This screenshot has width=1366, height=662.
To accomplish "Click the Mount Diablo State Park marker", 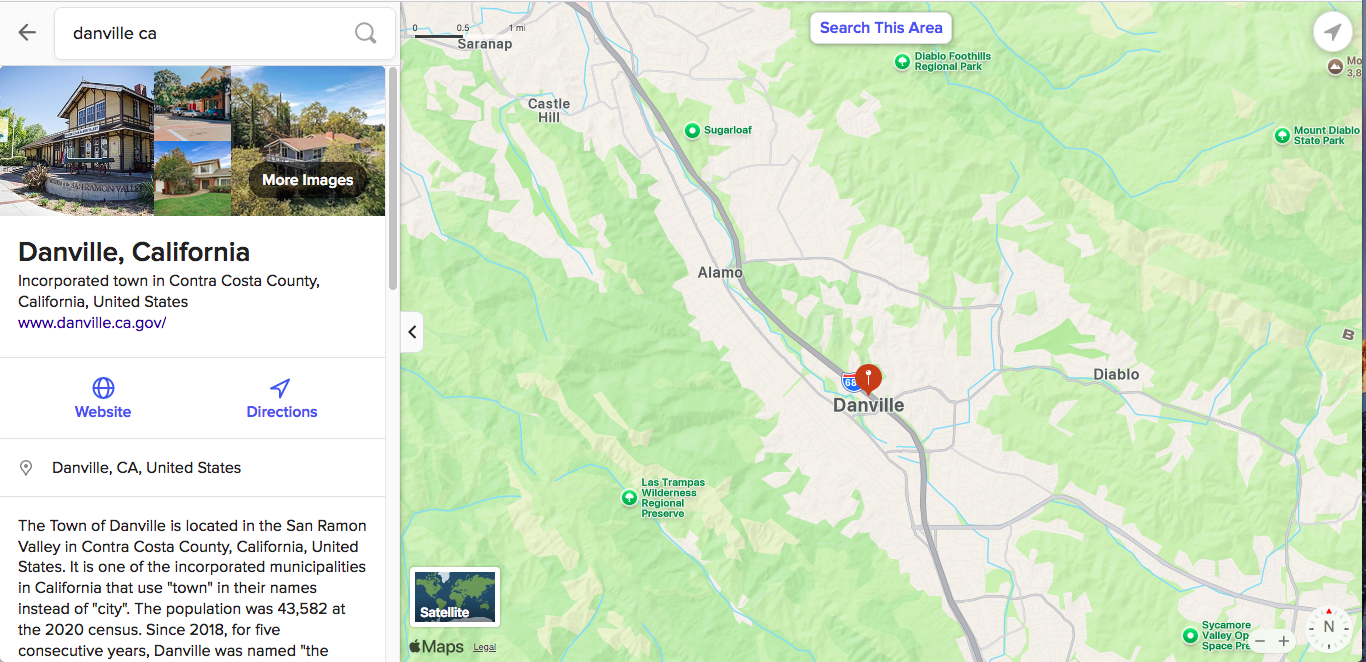I will pyautogui.click(x=1282, y=136).
